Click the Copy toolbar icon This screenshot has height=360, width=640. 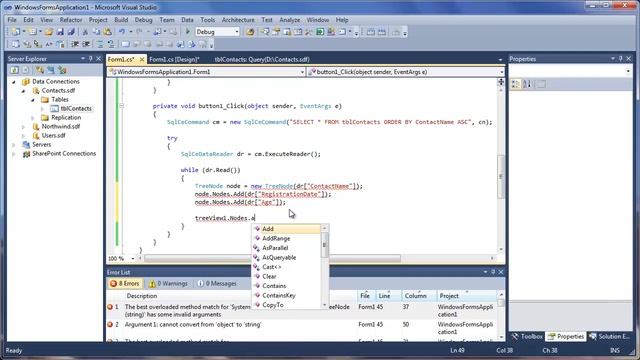click(x=96, y=32)
